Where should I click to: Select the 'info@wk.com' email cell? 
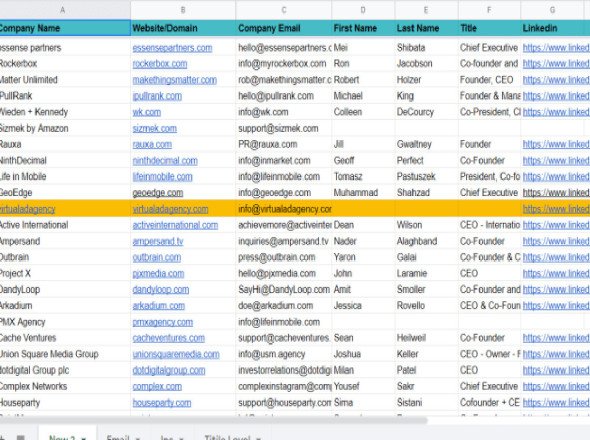tap(284, 112)
